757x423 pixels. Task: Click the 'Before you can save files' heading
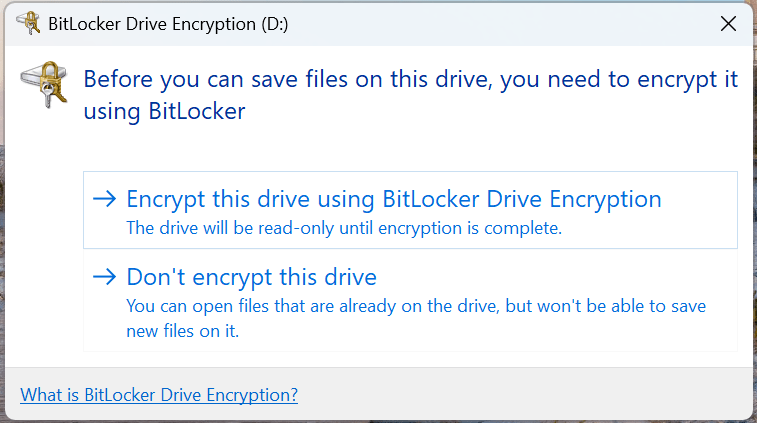pos(410,80)
